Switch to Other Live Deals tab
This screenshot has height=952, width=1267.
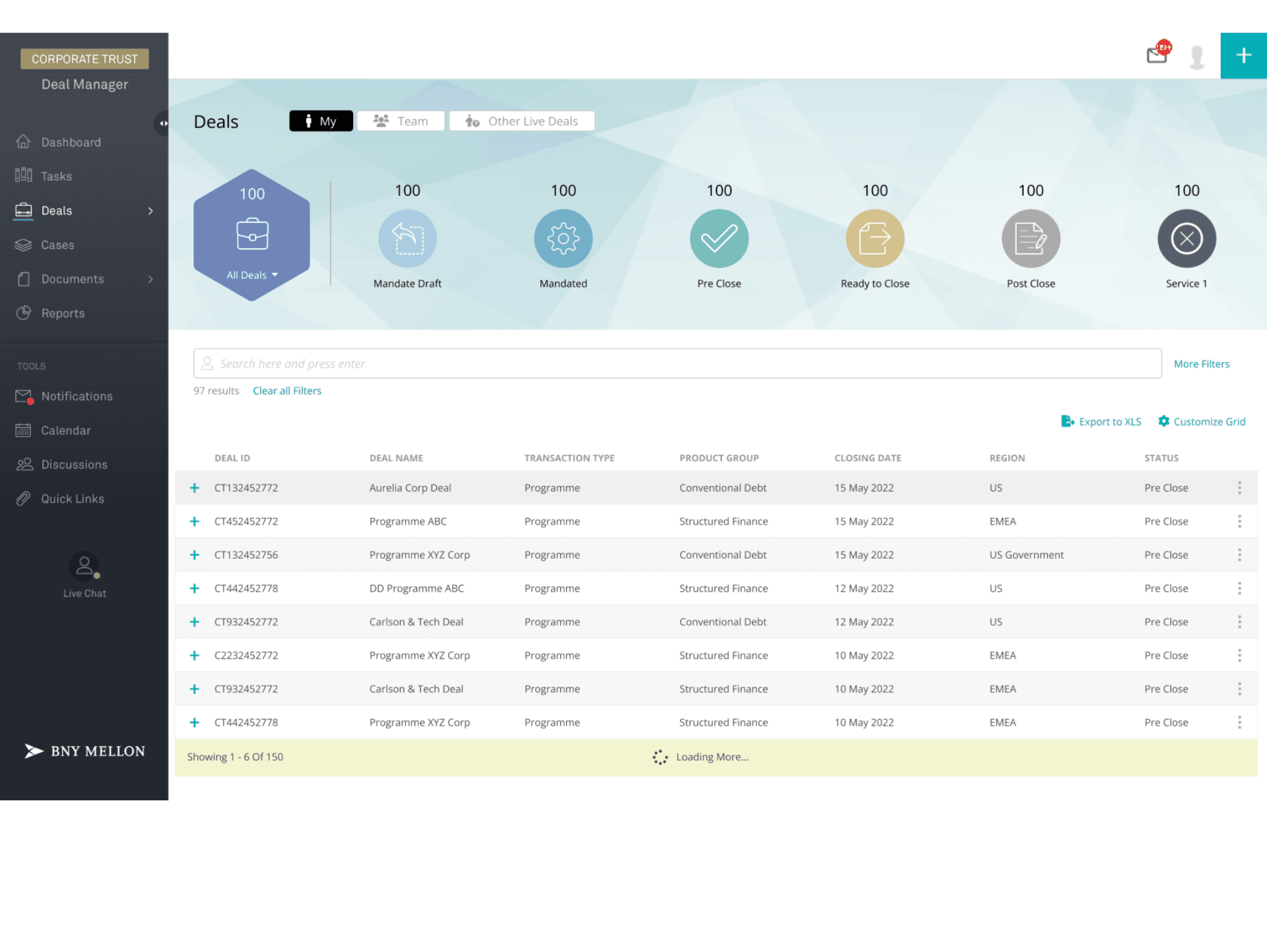pyautogui.click(x=522, y=121)
